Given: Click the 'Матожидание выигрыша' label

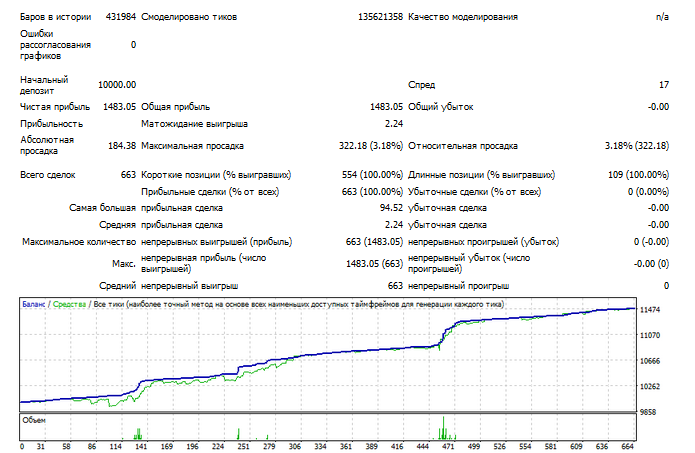Looking at the screenshot, I should (x=194, y=124).
